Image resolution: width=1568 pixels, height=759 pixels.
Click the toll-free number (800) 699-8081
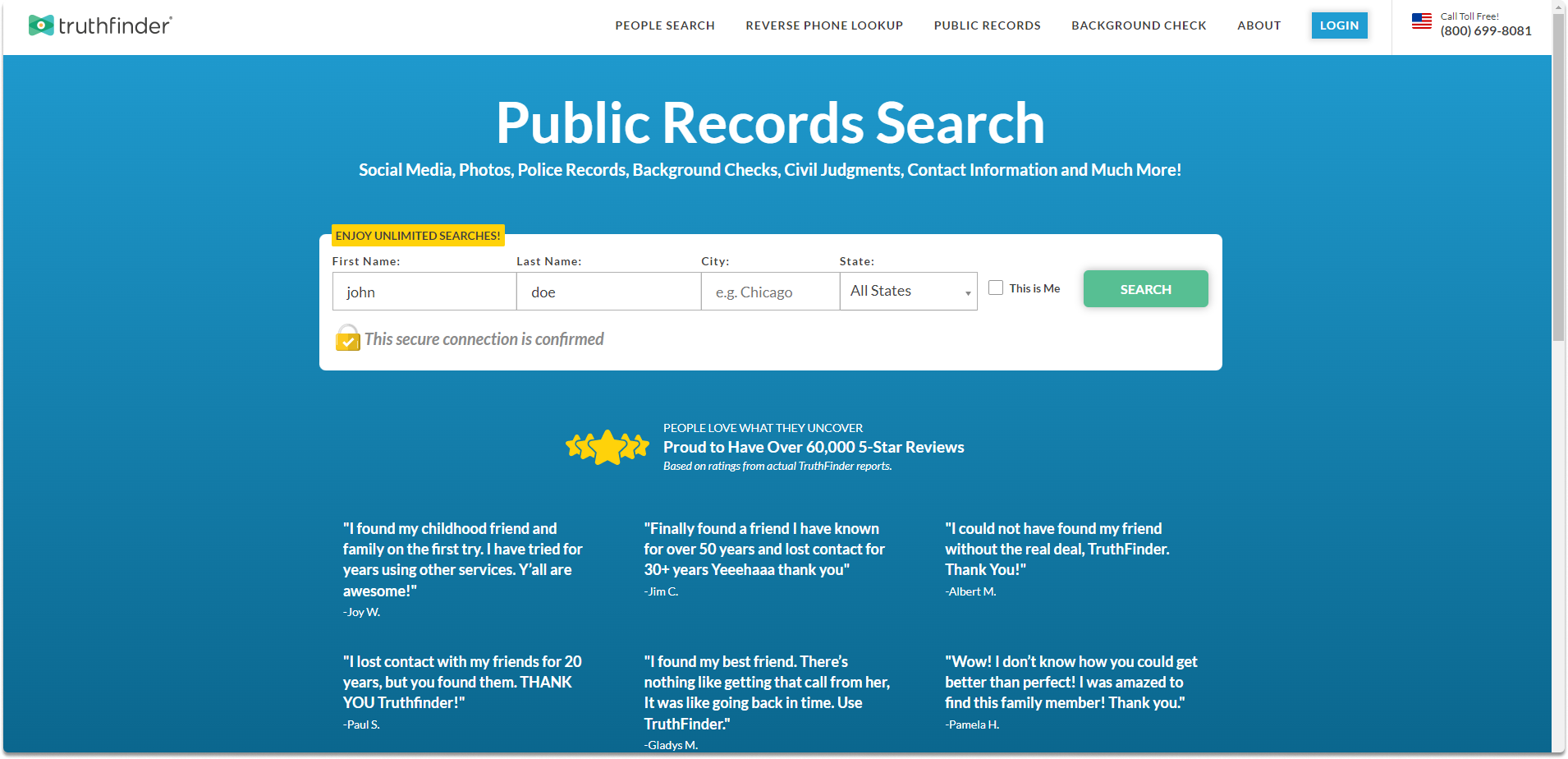coord(1486,31)
